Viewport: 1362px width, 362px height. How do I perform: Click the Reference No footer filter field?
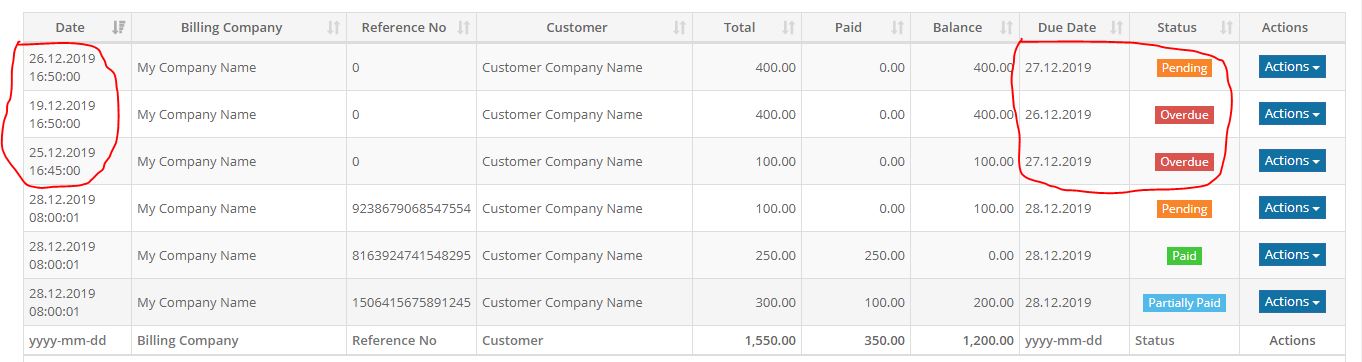411,341
